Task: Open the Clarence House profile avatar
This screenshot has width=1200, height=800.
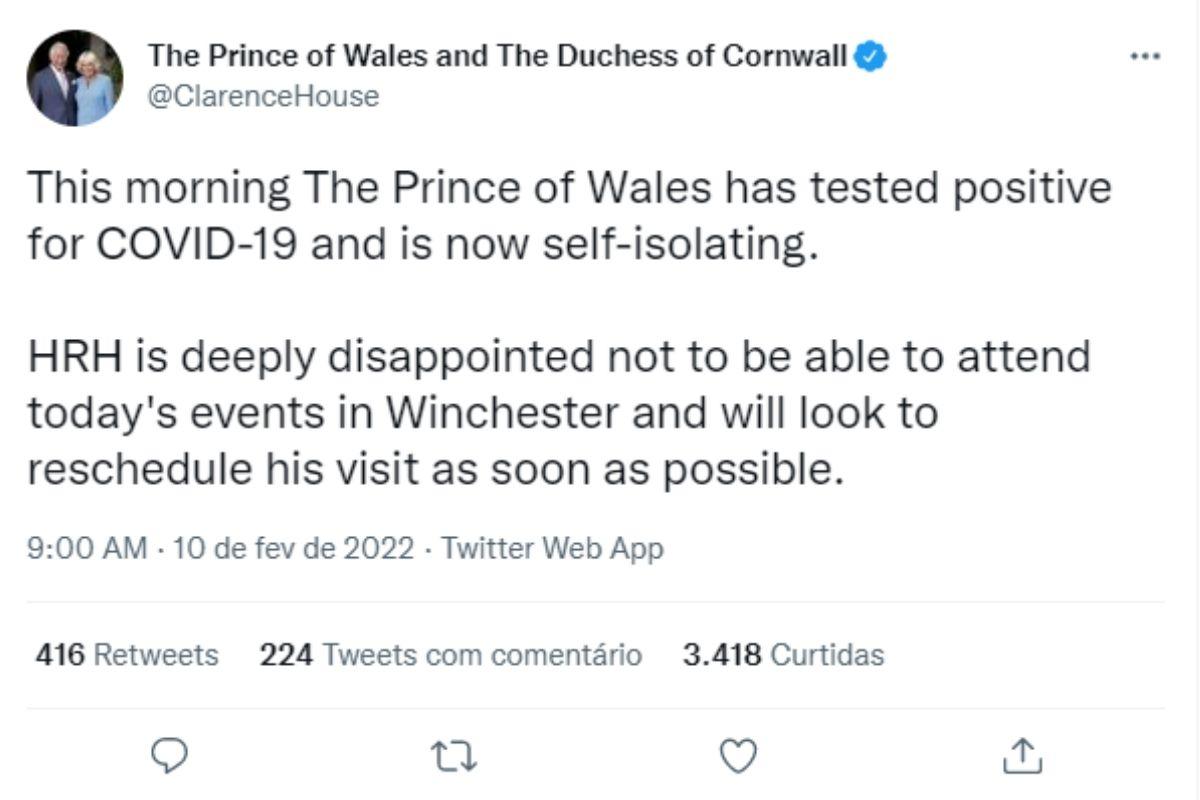Action: [75, 78]
